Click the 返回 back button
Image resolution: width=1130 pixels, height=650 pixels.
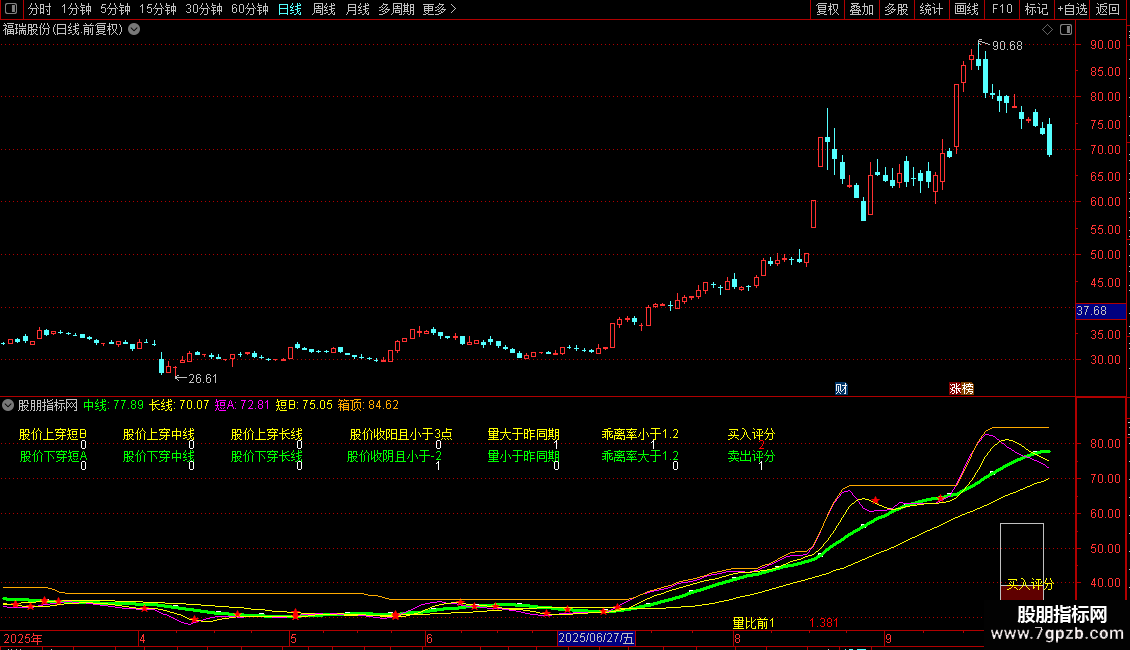1108,9
